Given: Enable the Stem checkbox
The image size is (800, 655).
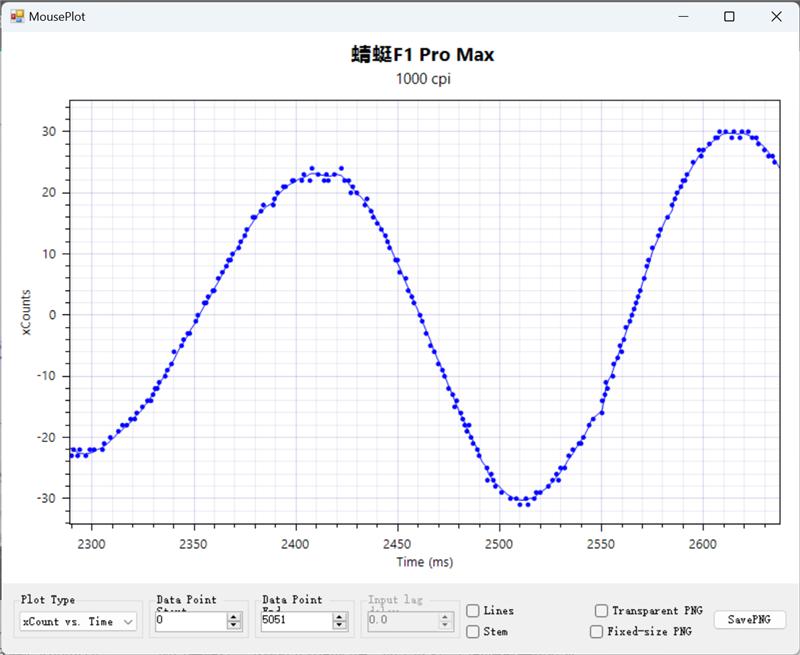Looking at the screenshot, I should [473, 631].
